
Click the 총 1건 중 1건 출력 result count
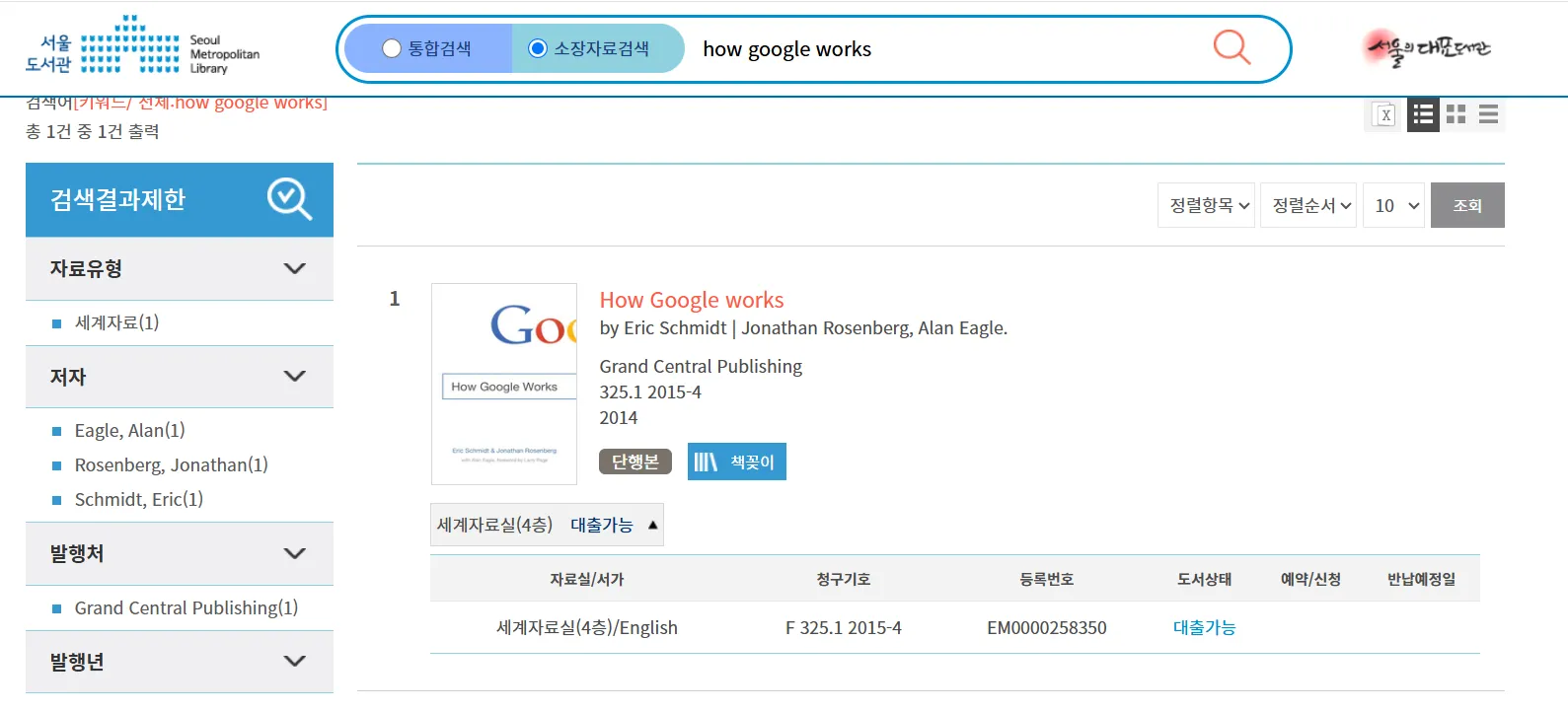click(x=93, y=131)
